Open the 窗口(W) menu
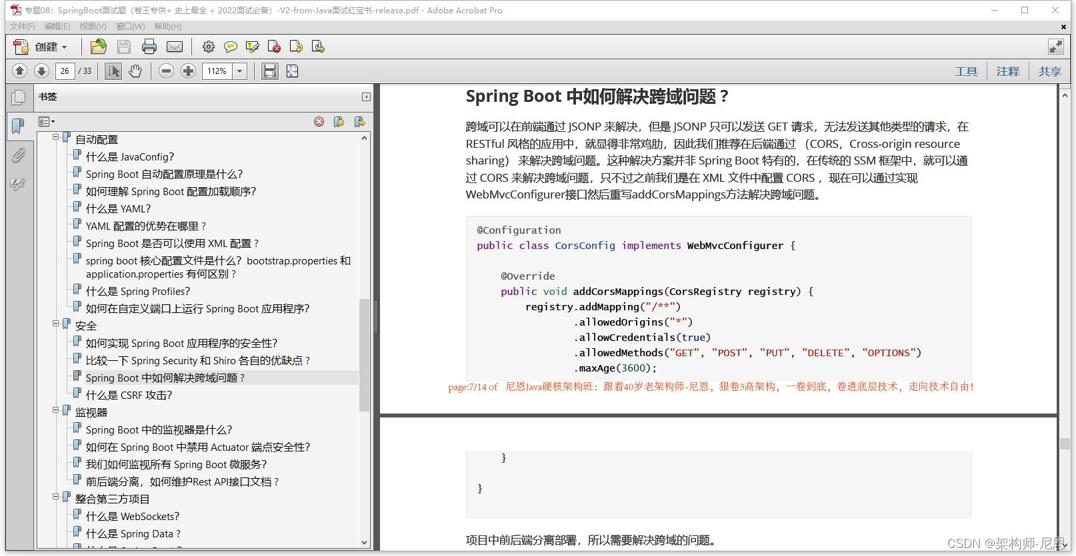This screenshot has width=1076, height=556. [x=130, y=26]
